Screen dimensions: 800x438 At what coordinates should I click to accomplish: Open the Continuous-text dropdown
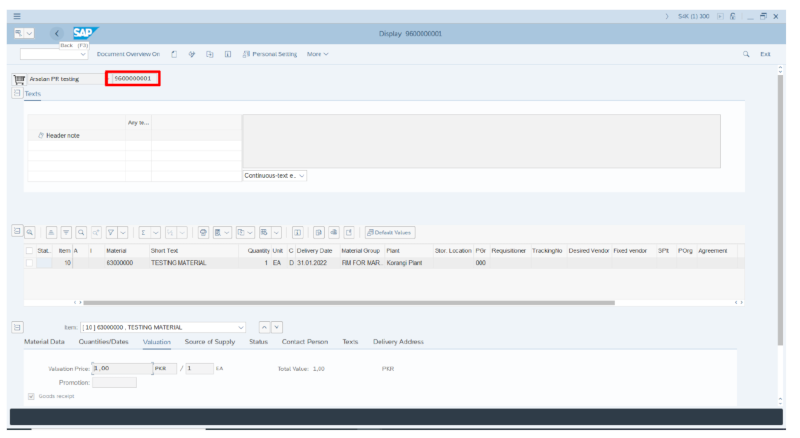[x=275, y=175]
